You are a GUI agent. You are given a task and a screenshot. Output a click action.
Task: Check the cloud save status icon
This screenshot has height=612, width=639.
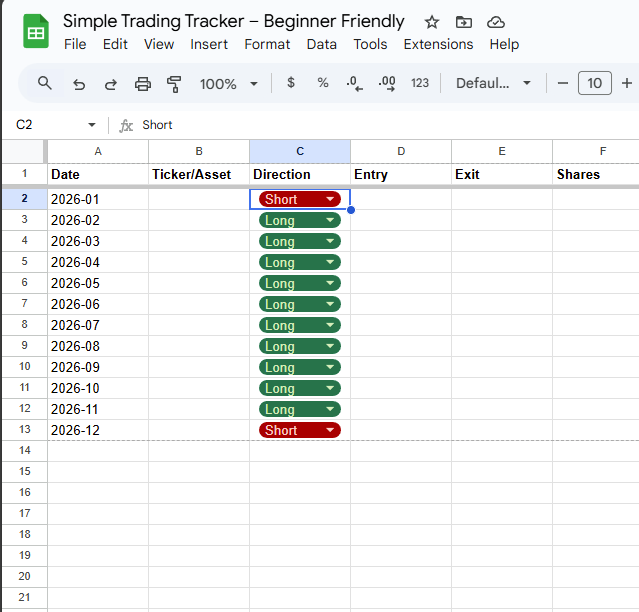[496, 22]
